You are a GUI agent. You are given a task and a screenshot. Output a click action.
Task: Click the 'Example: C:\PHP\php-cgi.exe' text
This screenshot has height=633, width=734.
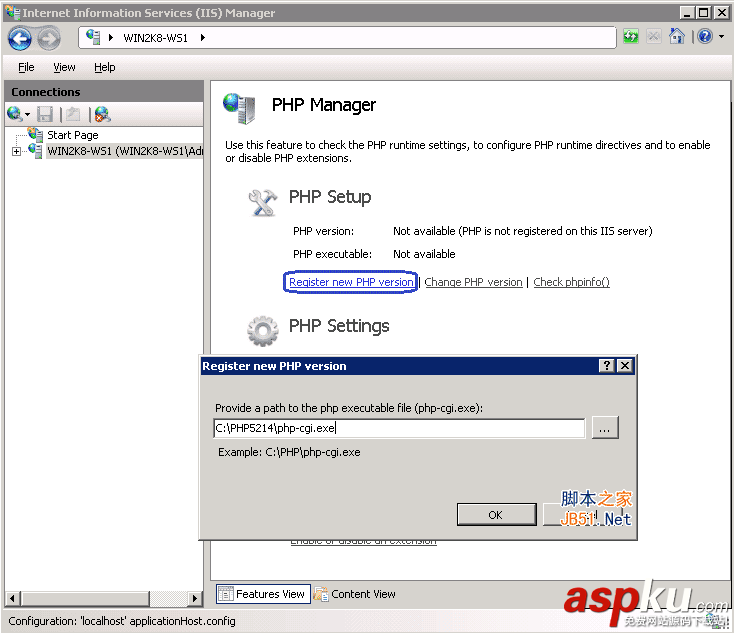click(289, 452)
